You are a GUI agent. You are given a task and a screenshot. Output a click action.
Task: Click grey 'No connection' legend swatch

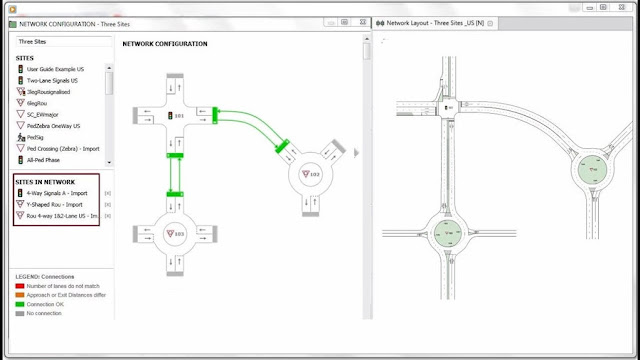coord(20,313)
